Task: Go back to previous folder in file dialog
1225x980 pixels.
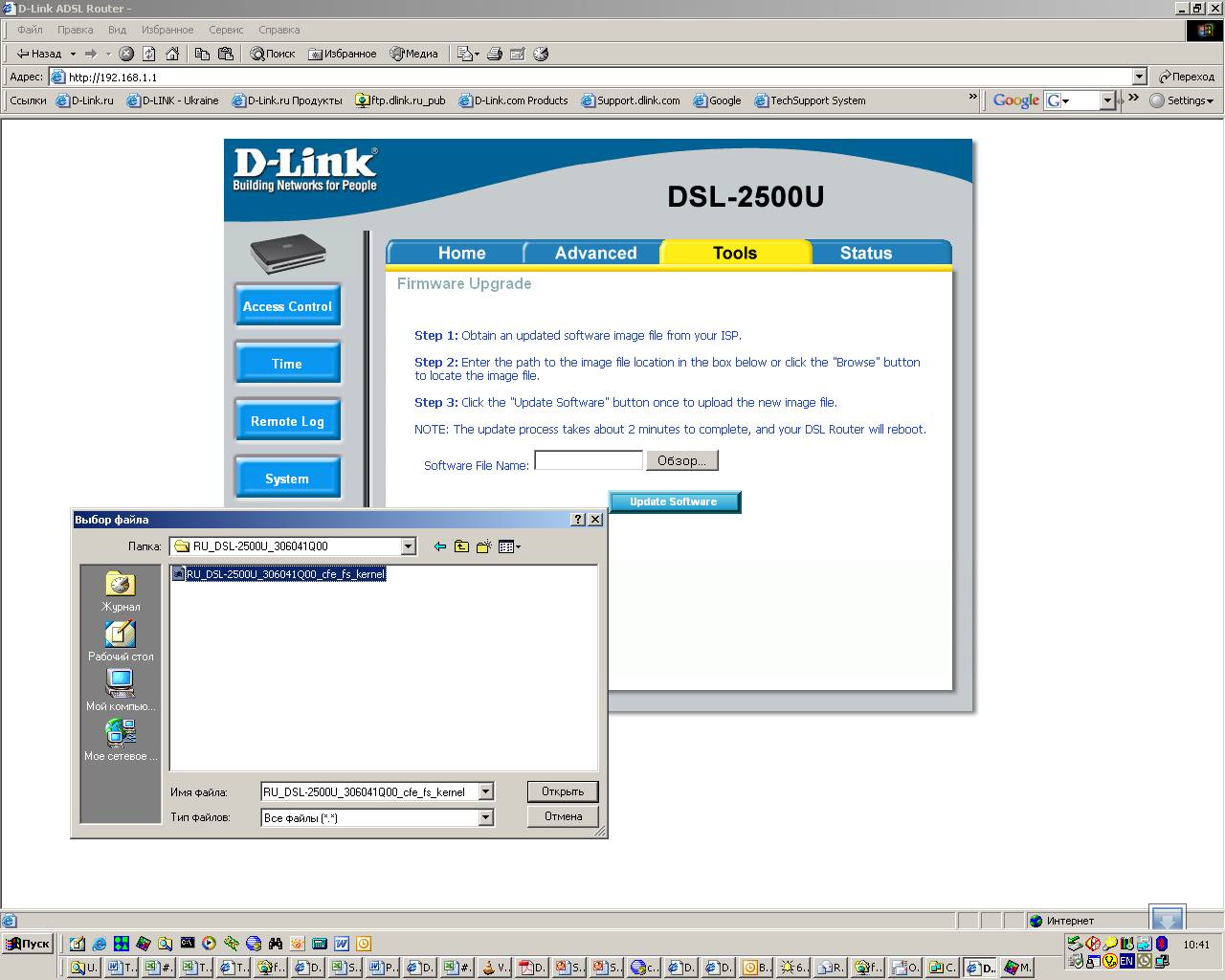Action: 440,546
